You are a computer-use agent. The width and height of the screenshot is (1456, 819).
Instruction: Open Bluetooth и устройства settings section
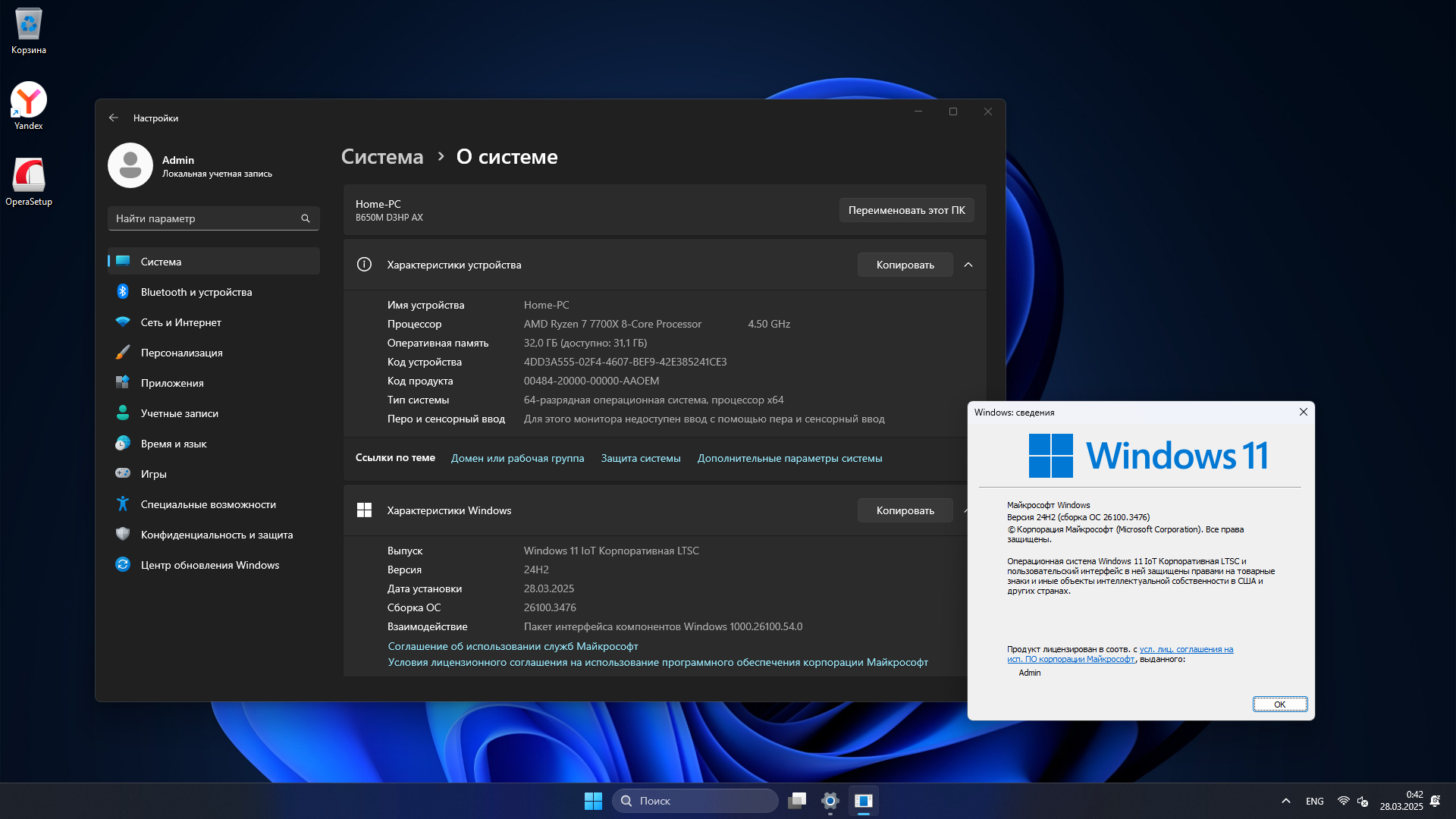(196, 292)
